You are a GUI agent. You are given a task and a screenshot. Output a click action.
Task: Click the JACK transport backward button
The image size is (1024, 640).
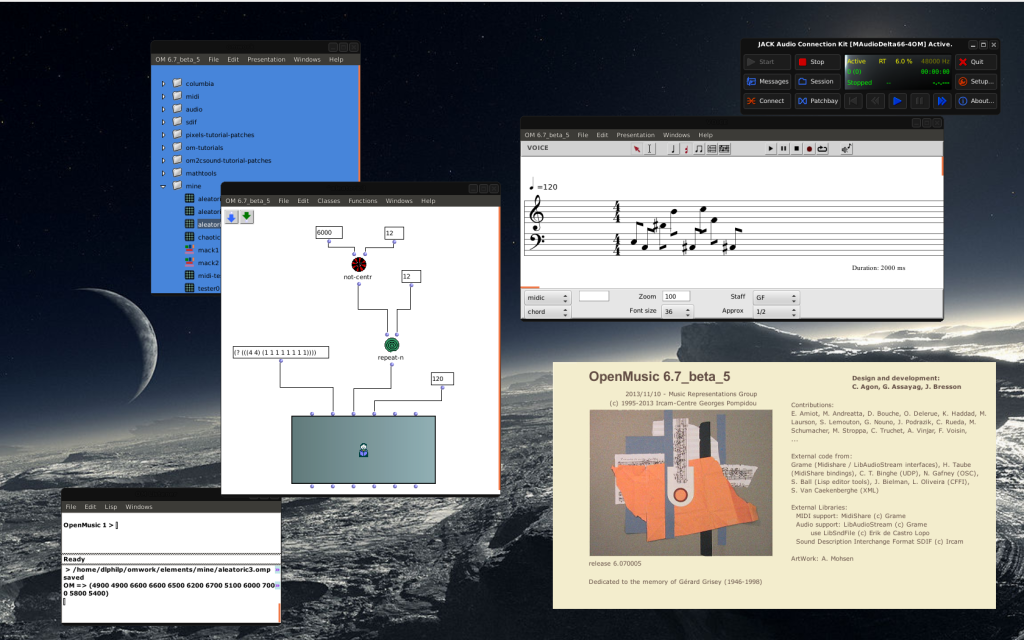[x=874, y=101]
